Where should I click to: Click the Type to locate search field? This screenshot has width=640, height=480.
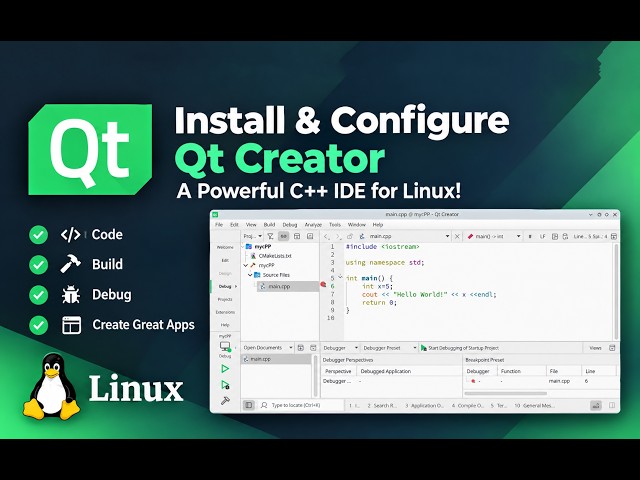point(301,405)
